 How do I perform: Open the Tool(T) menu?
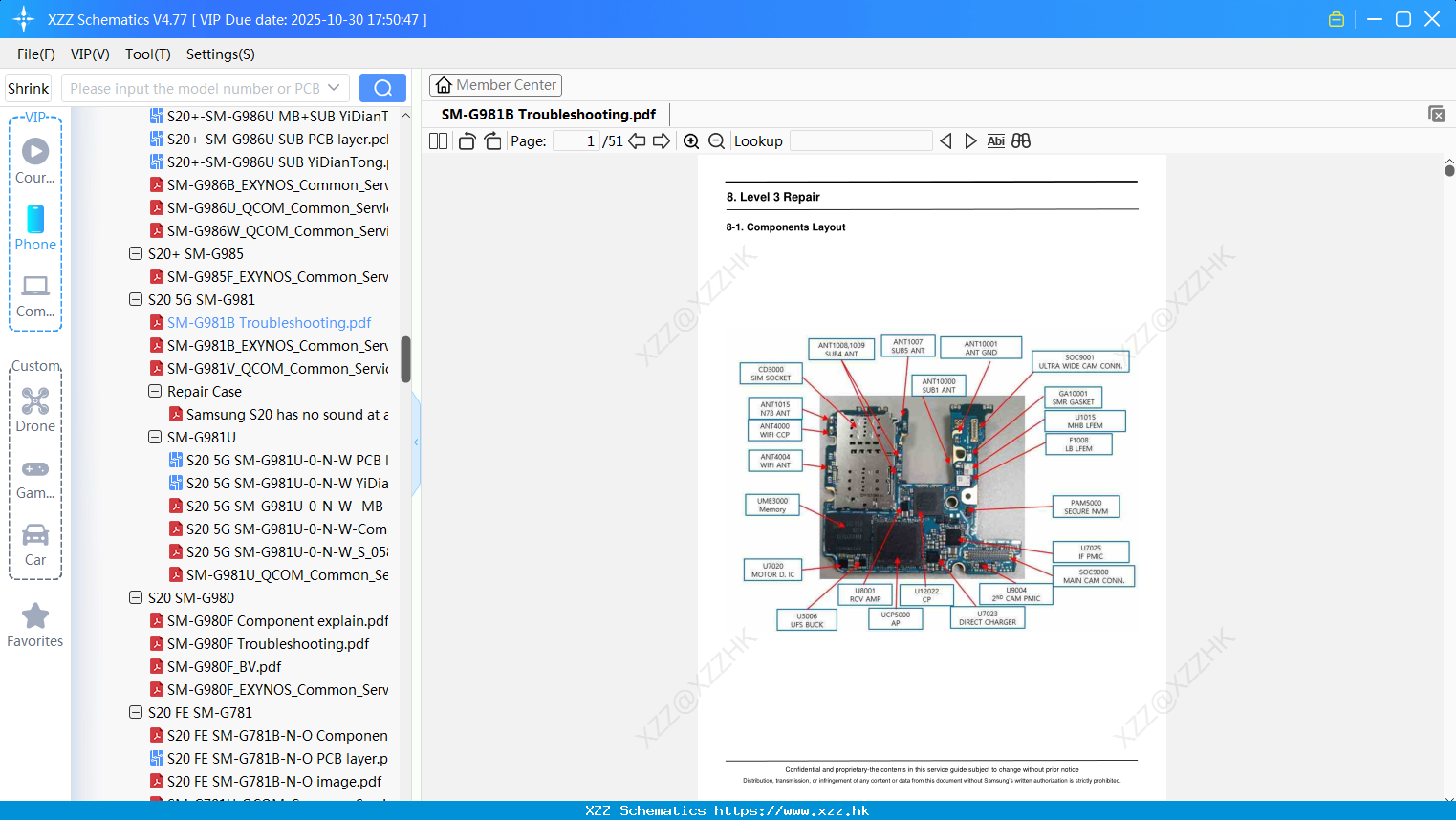[148, 54]
